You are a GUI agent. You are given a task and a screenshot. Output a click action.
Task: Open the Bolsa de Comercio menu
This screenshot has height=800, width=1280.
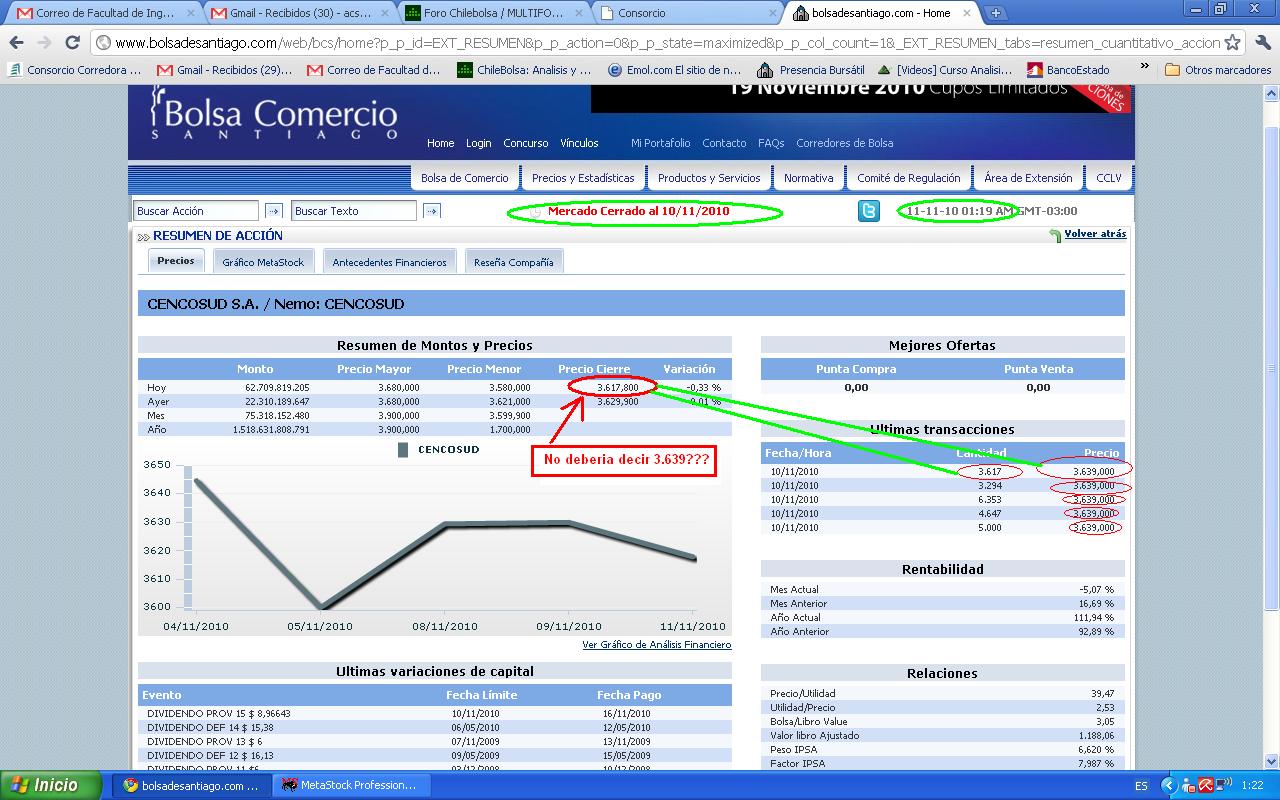click(x=464, y=178)
